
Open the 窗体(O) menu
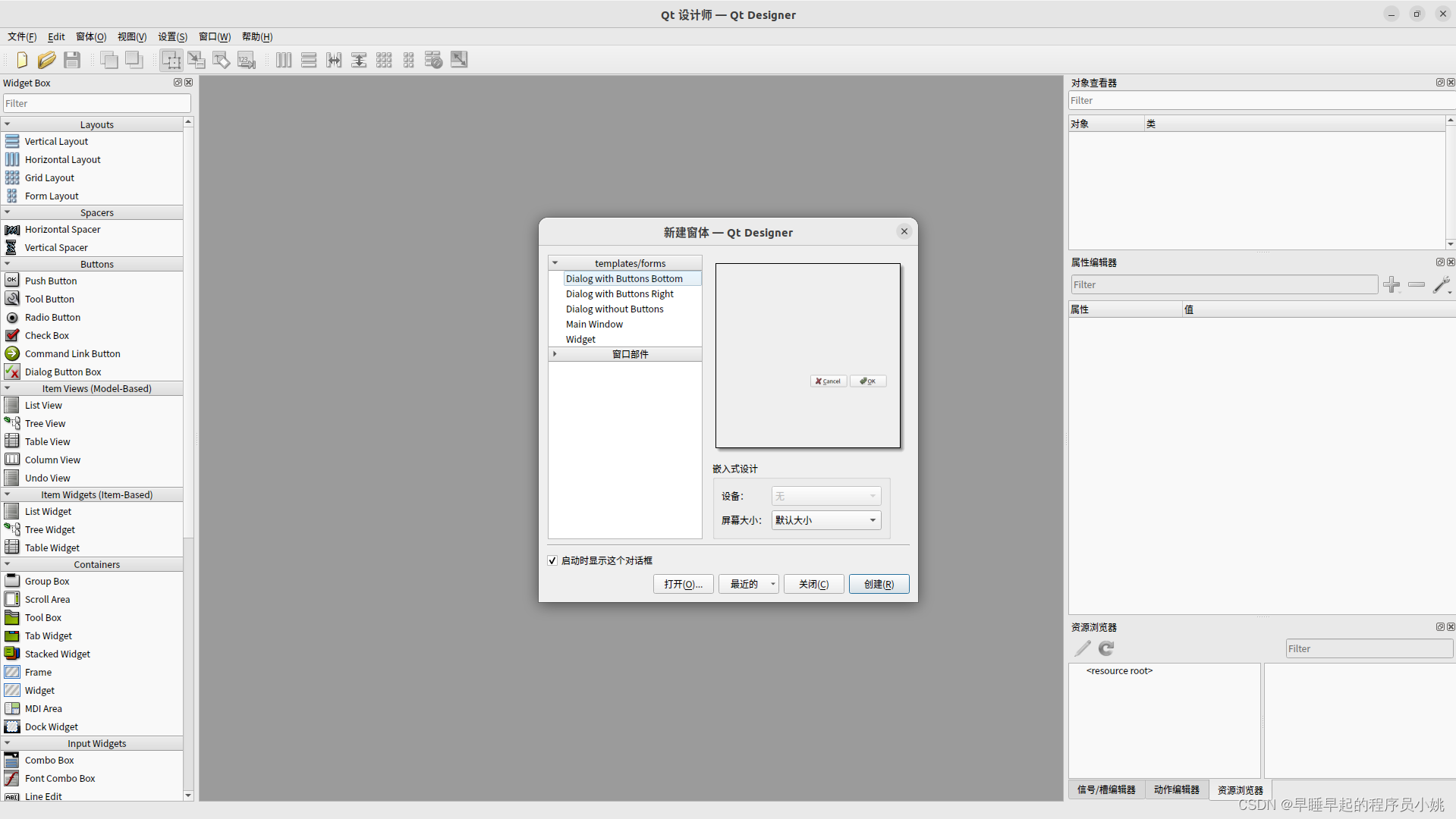click(91, 36)
